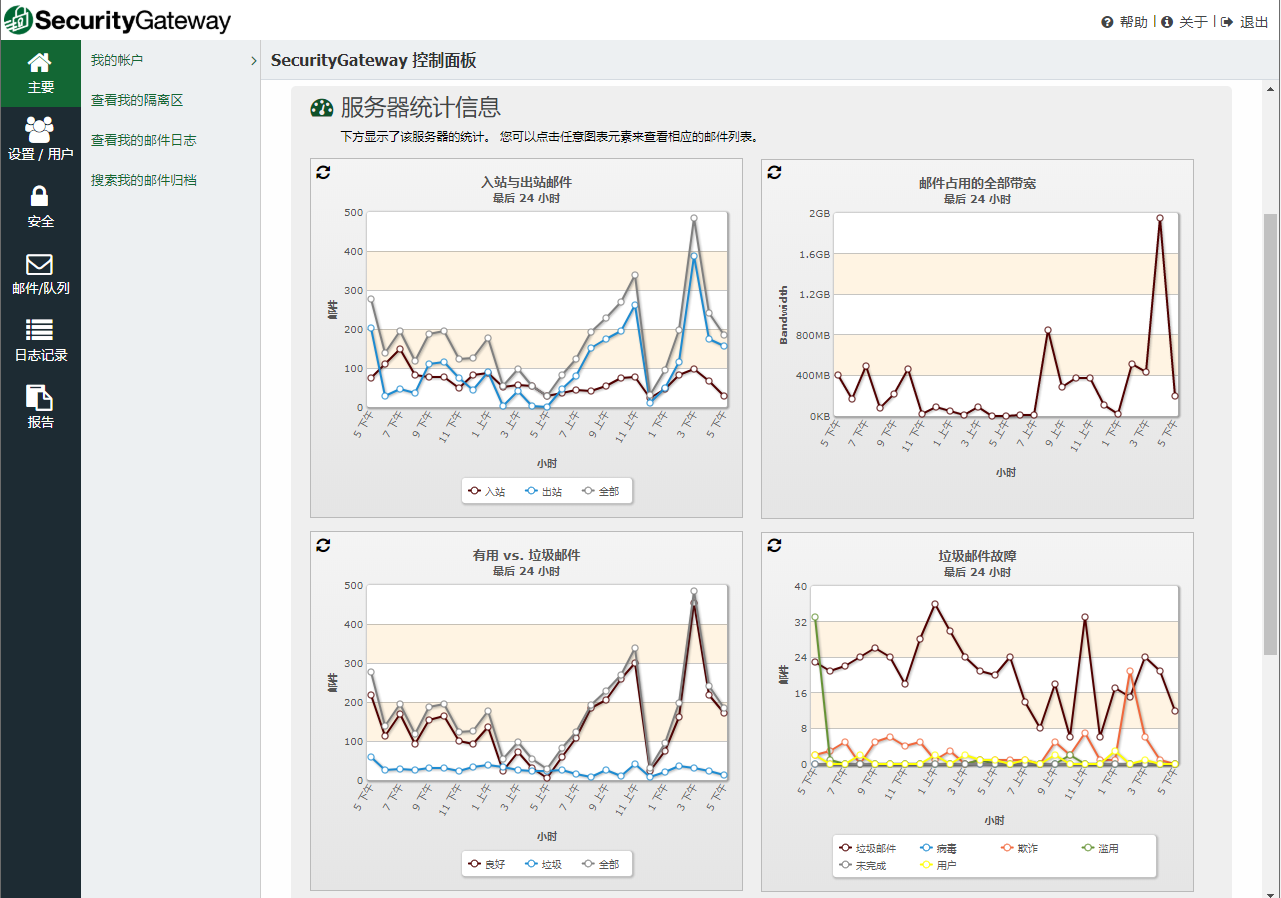This screenshot has height=898, width=1281.
Task: Refresh the 有用 vs. 垃圾邮件 chart
Action: click(x=323, y=545)
